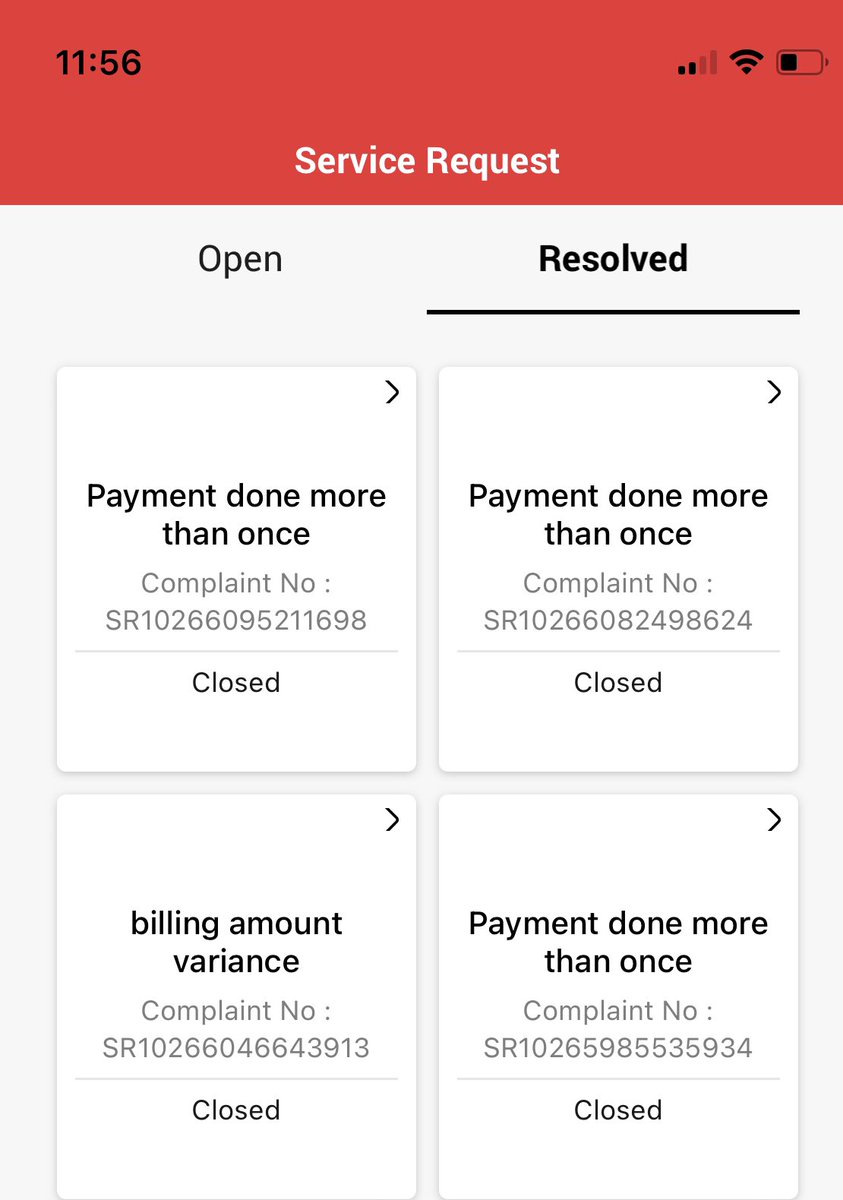Open the billing amount variance title
This screenshot has height=1200, width=843.
point(236,942)
